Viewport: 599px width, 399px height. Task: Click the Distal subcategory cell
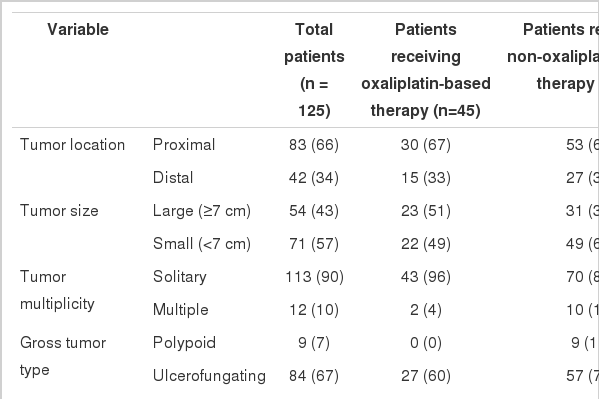point(173,178)
